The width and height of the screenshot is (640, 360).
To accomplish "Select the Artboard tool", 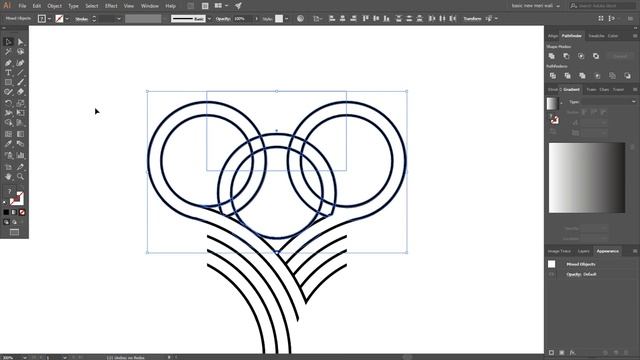I will [x=8, y=167].
